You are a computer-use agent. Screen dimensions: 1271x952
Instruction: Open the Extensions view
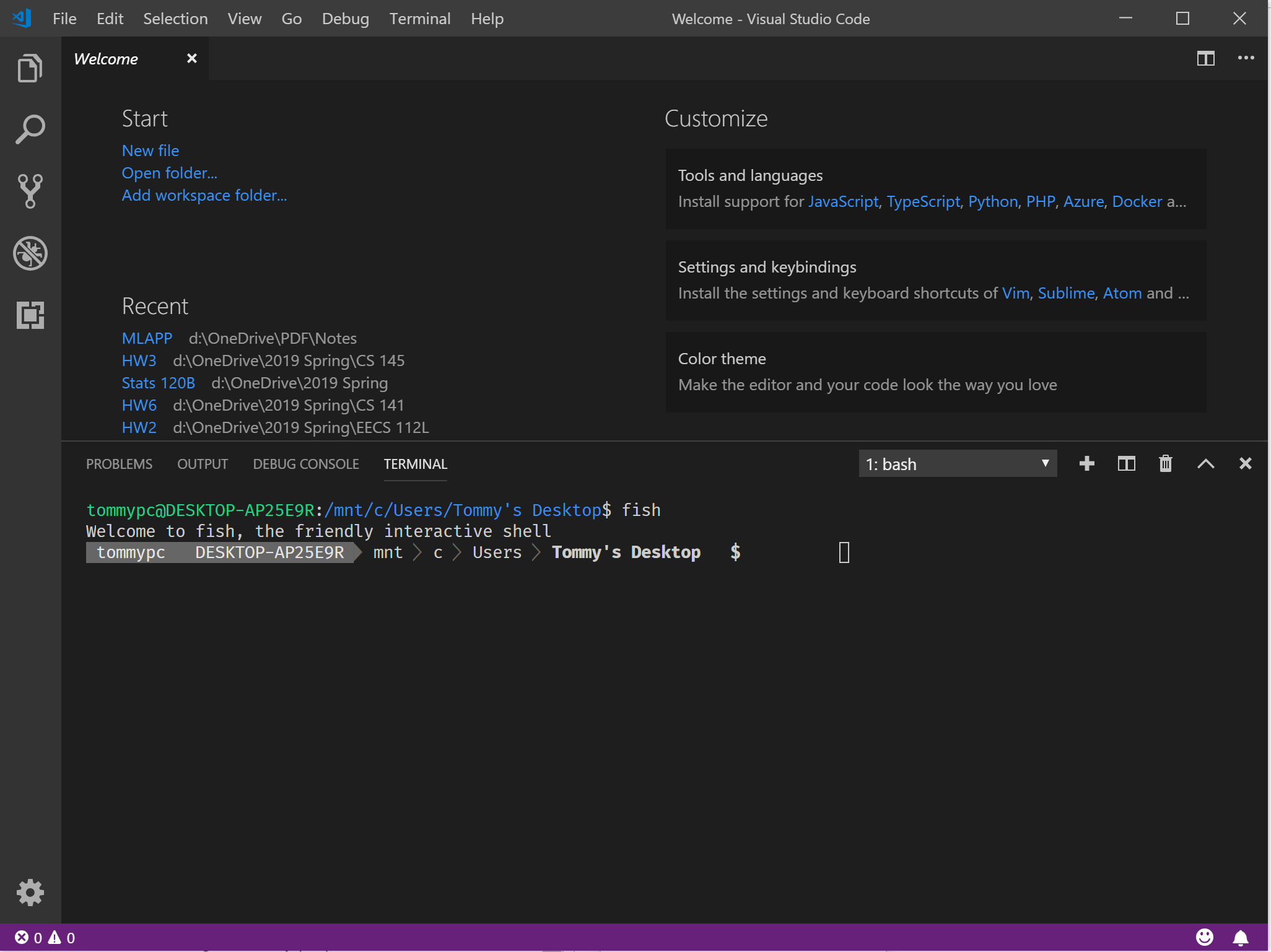29,315
